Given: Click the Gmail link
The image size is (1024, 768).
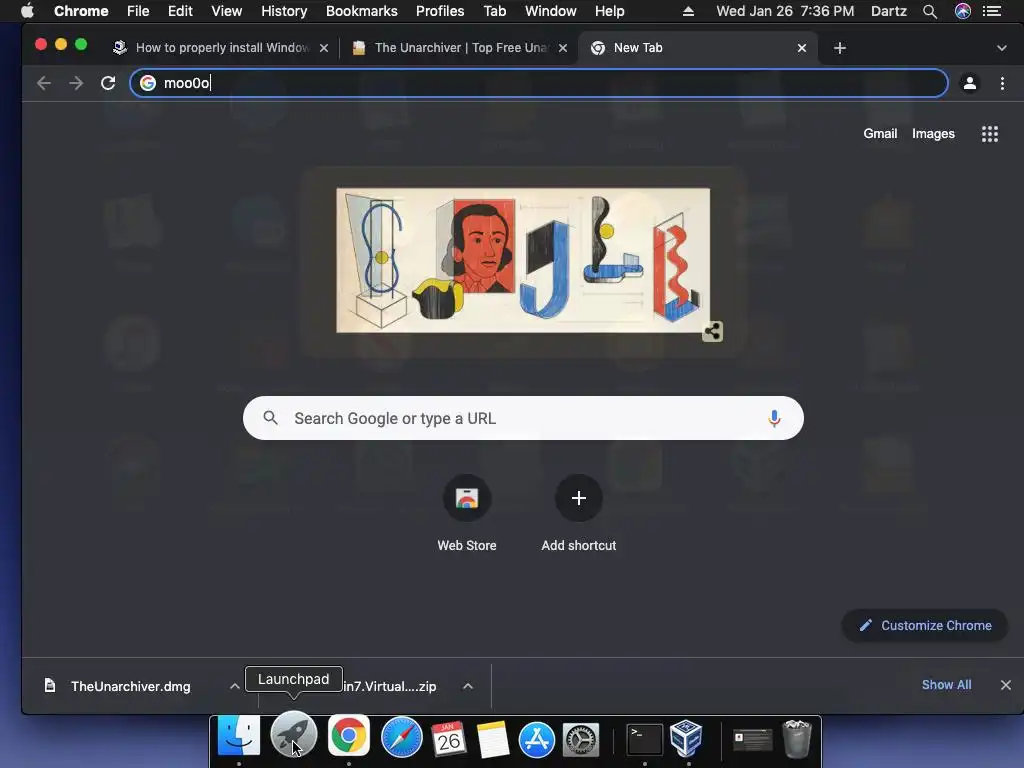Looking at the screenshot, I should pos(880,134).
